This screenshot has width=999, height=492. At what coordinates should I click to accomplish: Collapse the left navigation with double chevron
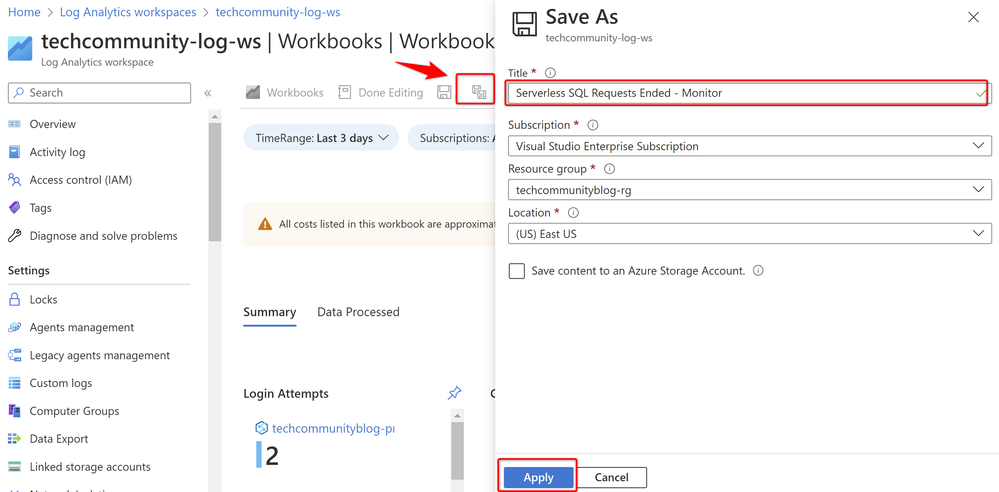[x=207, y=93]
